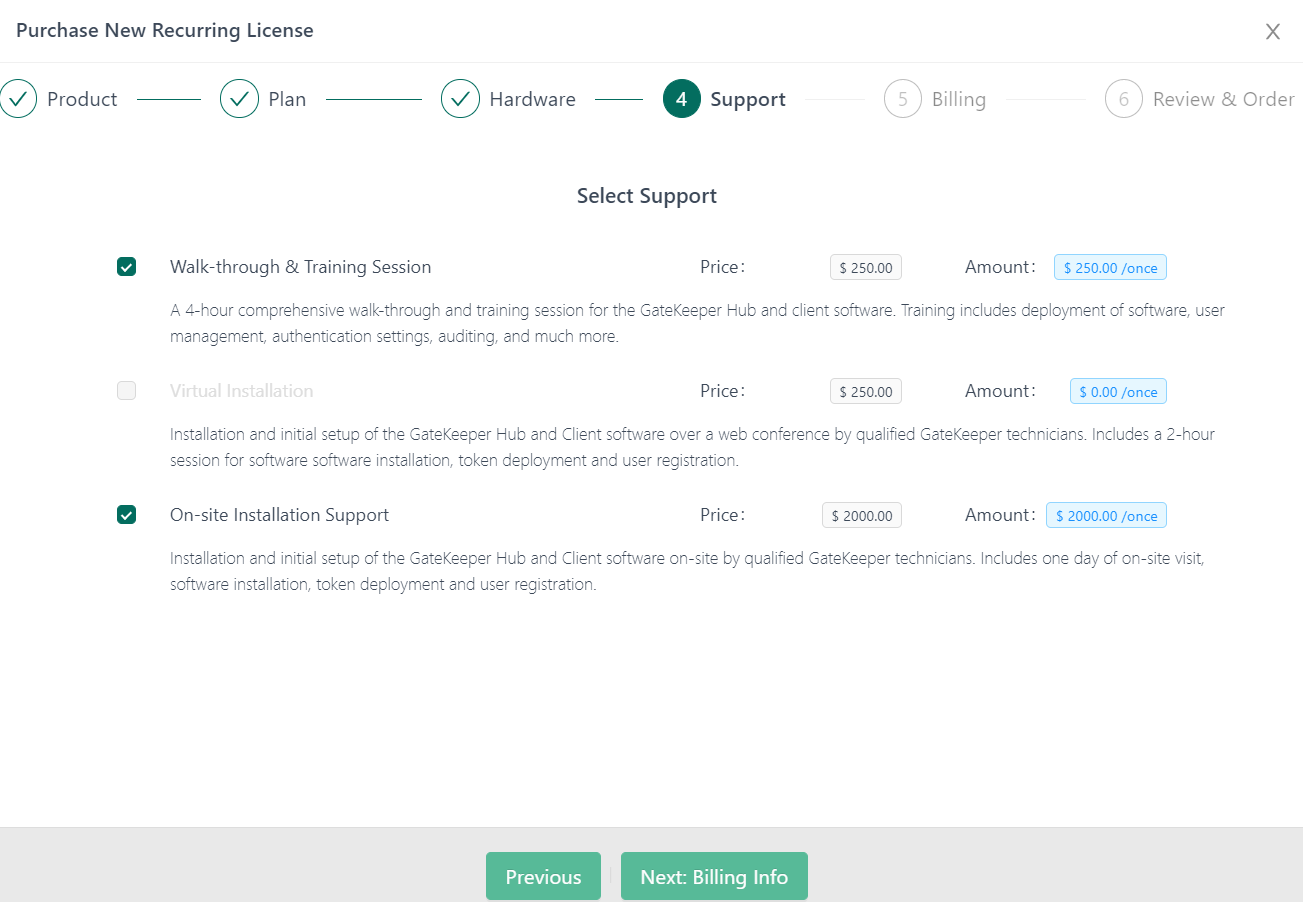Viewport: 1303px width, 902px height.
Task: Click the Hardware step checkmark icon
Action: tap(460, 99)
